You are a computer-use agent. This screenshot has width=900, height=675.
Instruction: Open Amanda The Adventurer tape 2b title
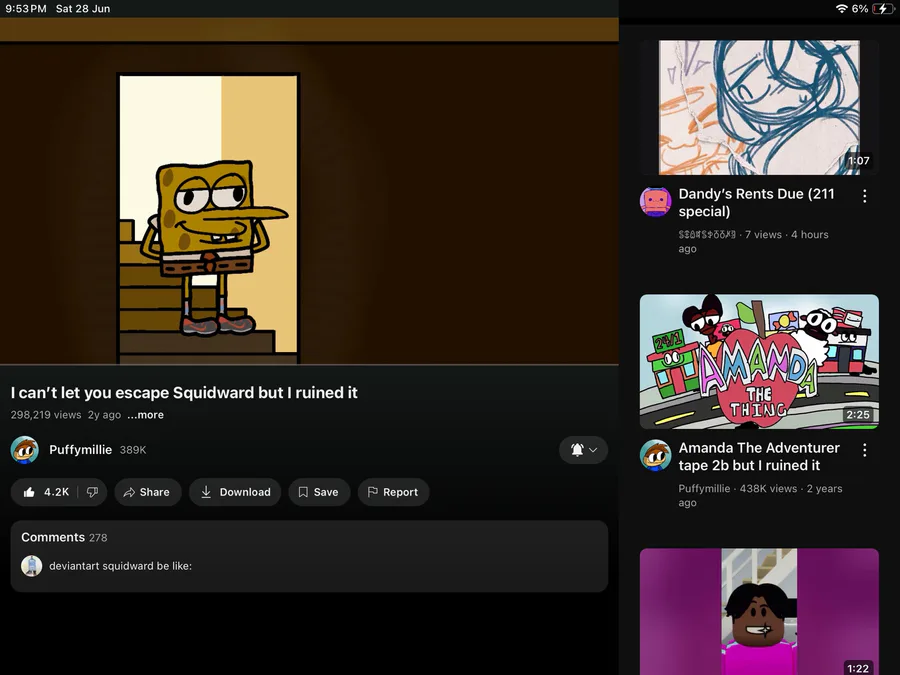coord(759,456)
